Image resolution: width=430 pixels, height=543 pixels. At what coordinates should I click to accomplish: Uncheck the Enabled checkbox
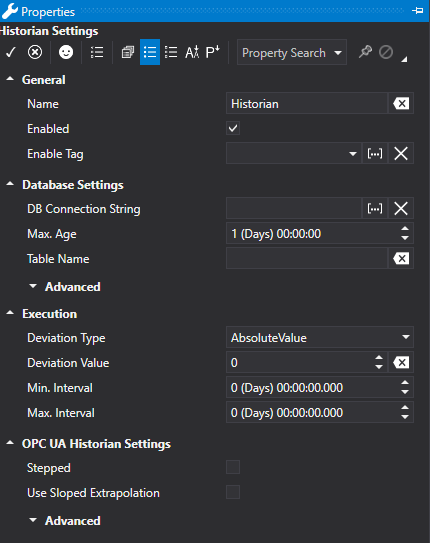point(233,128)
